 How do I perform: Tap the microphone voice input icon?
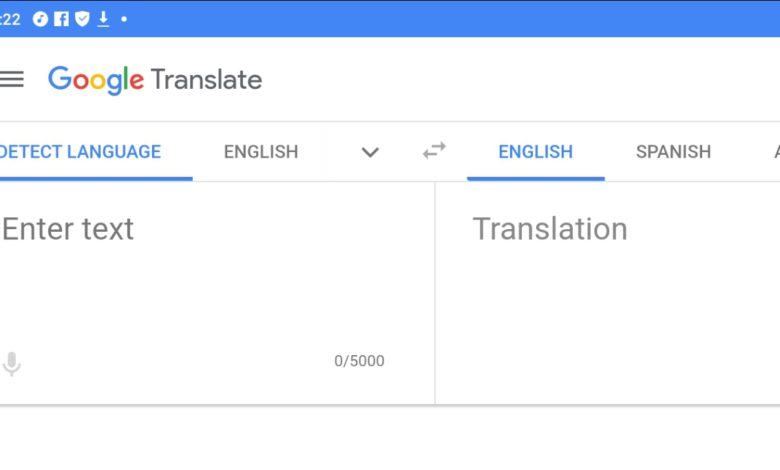[12, 364]
